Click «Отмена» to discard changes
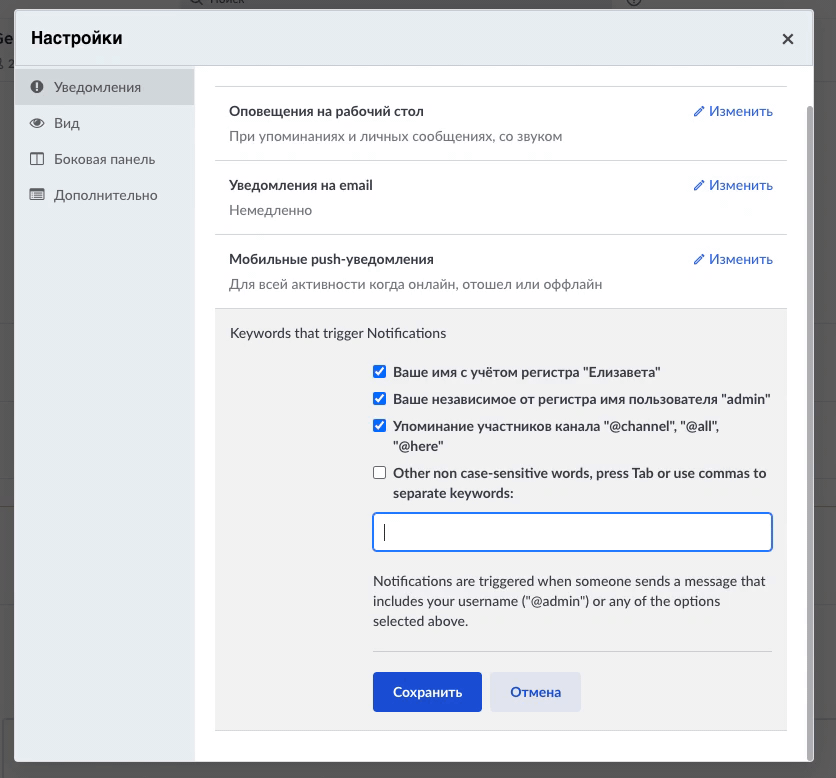Screen dimensions: 836x778 [x=535, y=691]
